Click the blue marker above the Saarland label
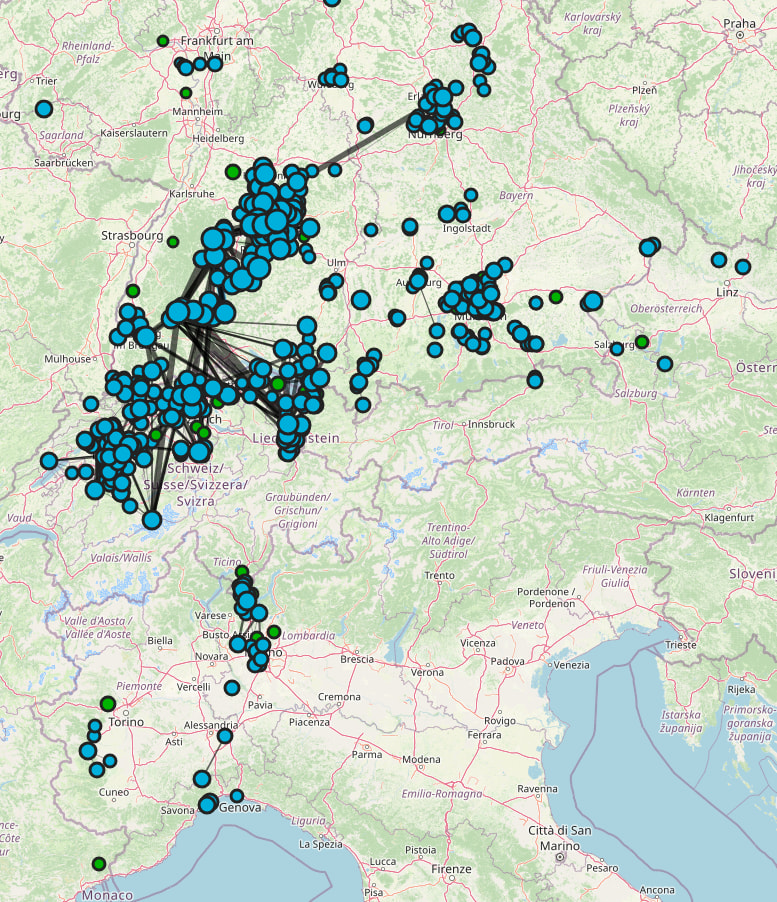 [44, 108]
